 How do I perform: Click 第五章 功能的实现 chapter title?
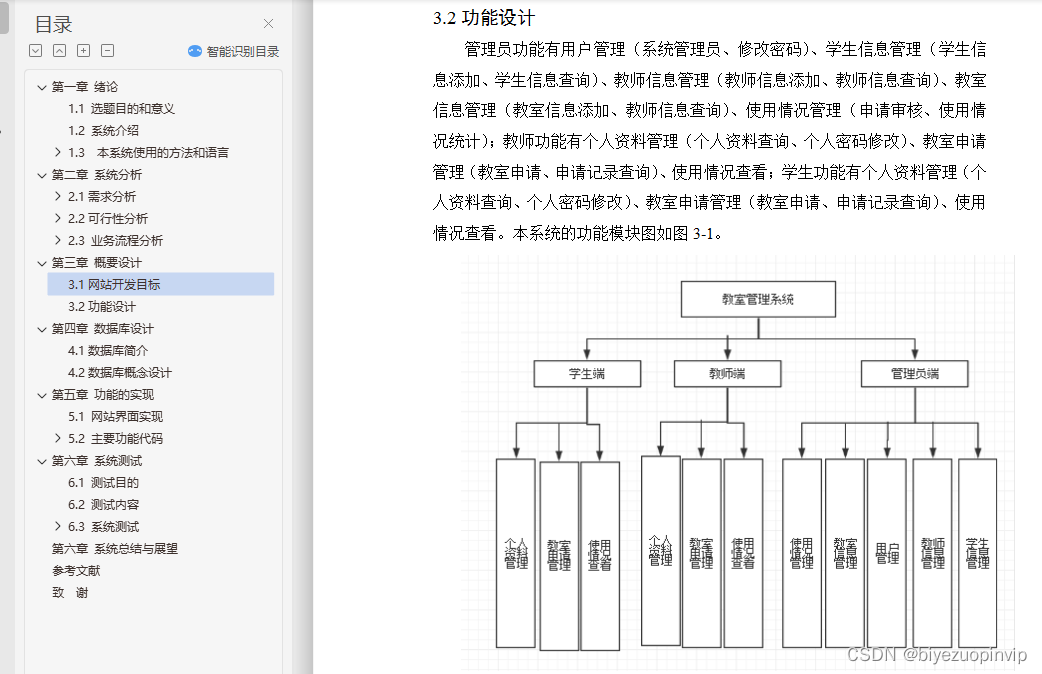(103, 394)
